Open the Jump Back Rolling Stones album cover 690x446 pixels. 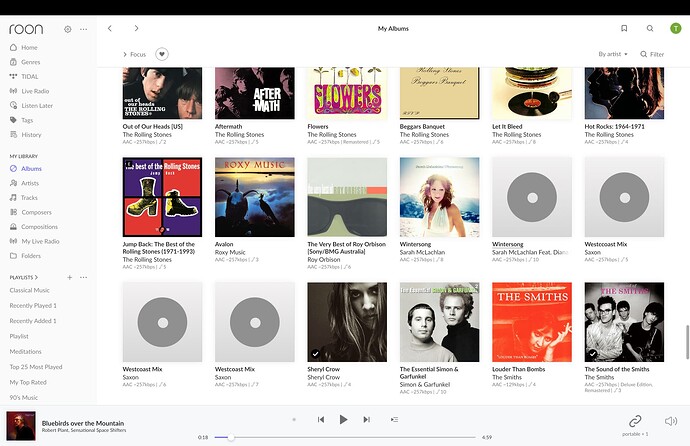162,197
